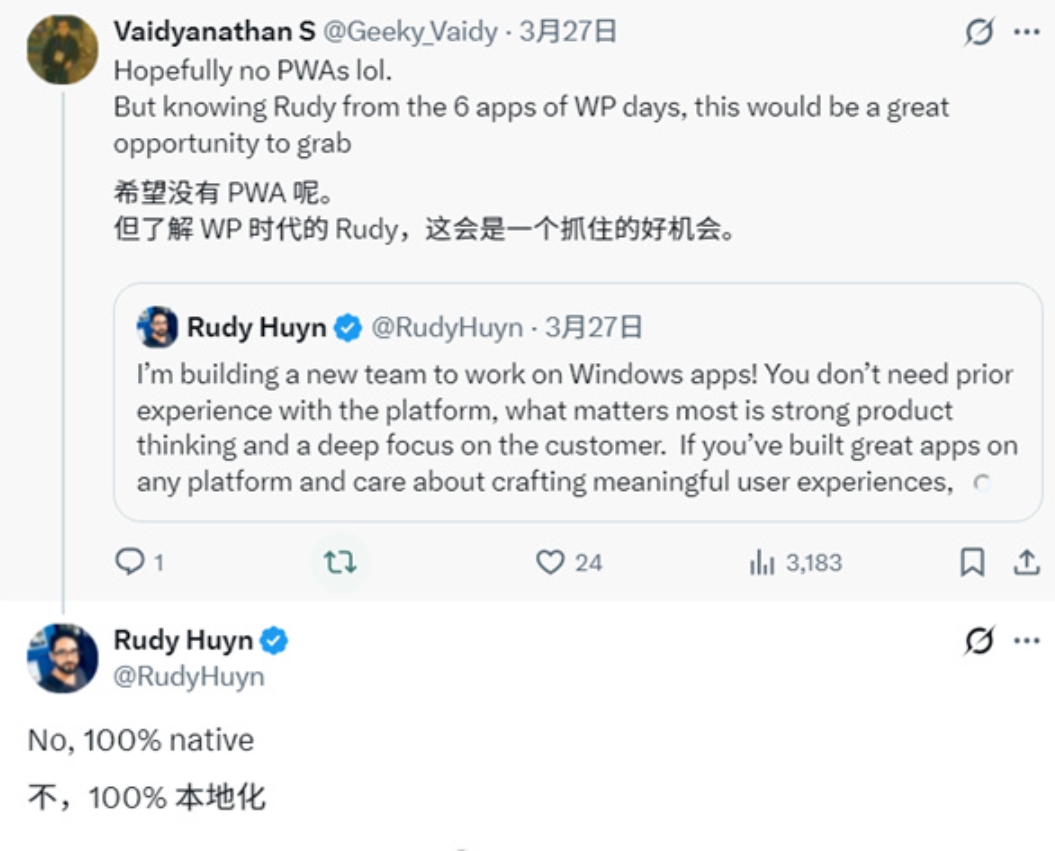Click the verified badge next to Rudy's reply name
The height and width of the screenshot is (851, 1055).
(274, 641)
